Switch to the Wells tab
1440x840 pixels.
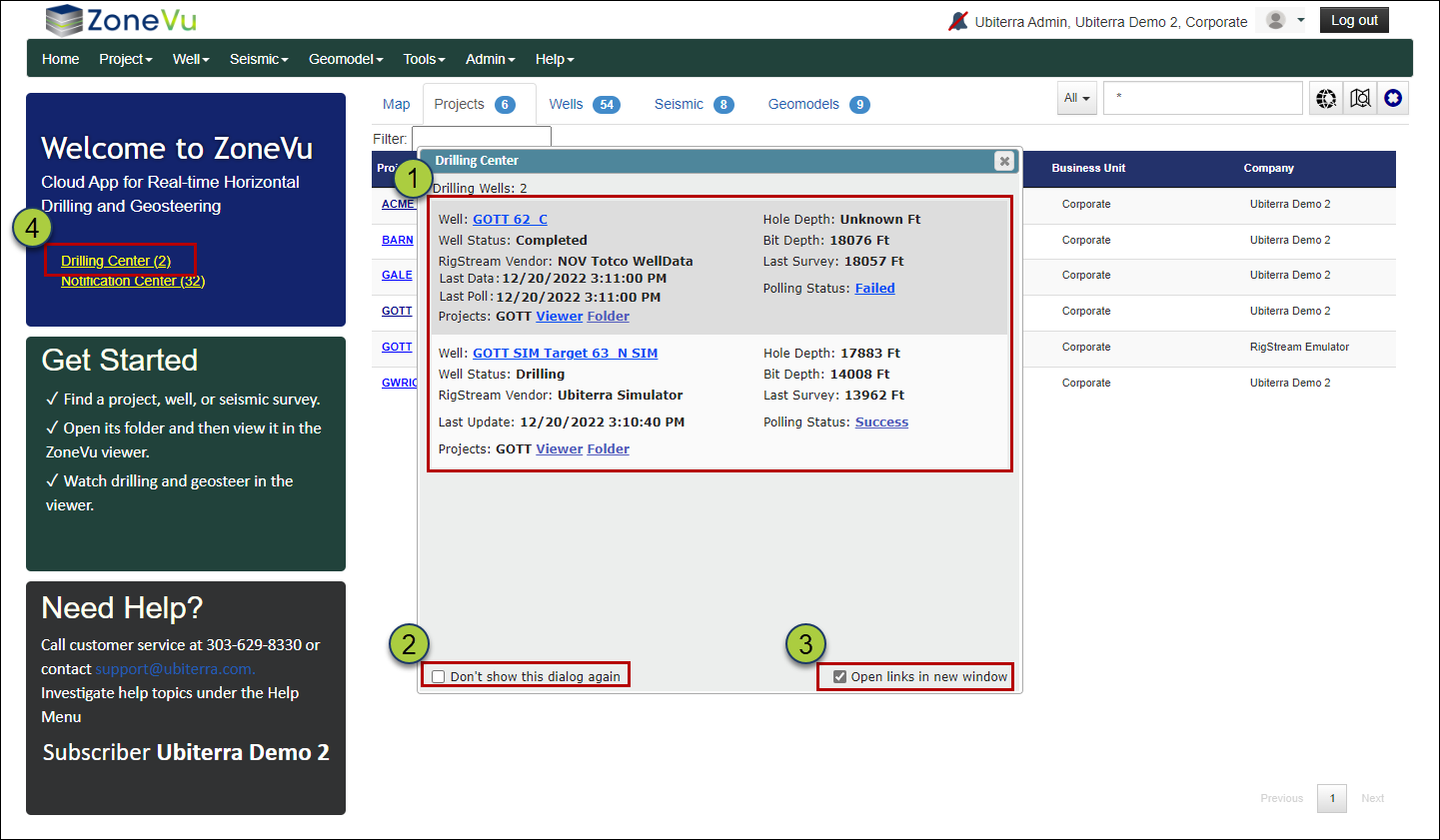(x=585, y=104)
